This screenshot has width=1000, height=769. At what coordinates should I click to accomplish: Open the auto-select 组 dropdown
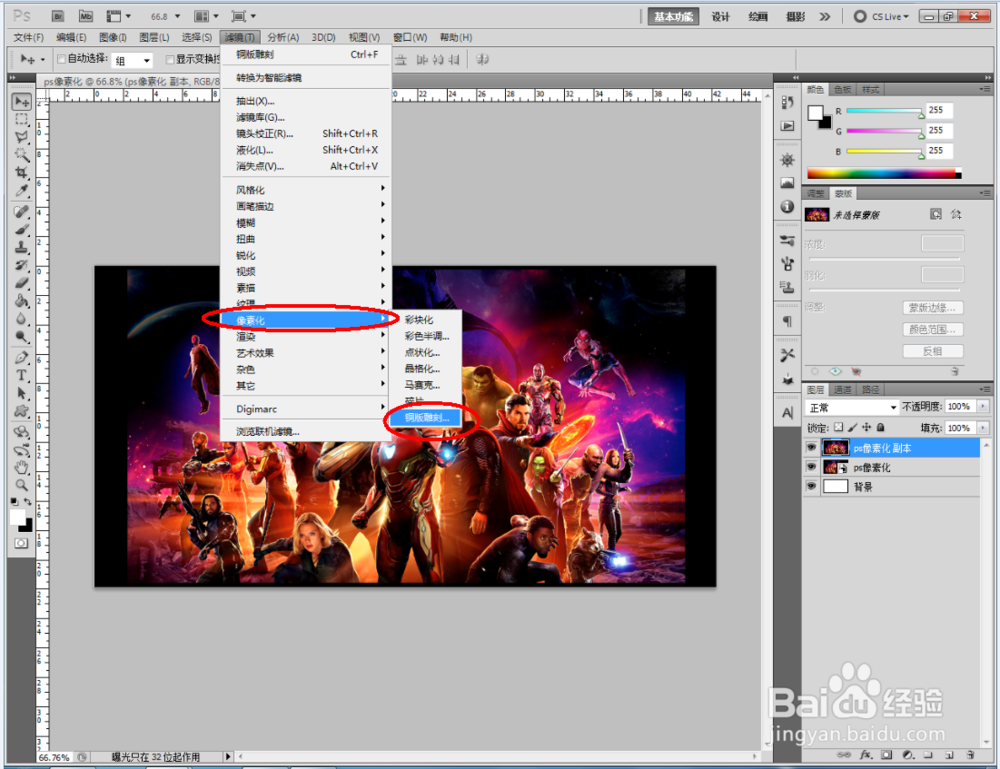[133, 61]
